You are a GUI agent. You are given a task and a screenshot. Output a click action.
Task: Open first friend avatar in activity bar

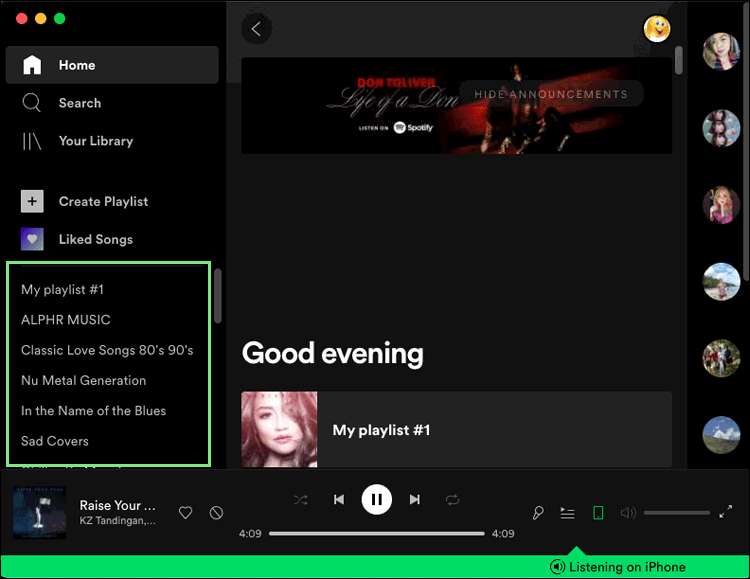coord(721,51)
